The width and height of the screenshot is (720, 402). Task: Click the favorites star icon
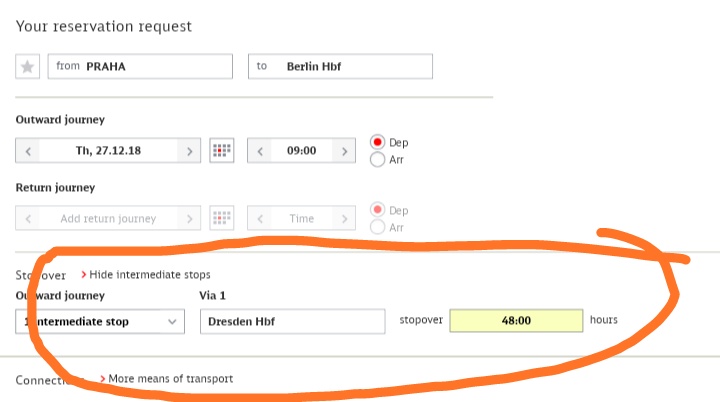[x=28, y=67]
